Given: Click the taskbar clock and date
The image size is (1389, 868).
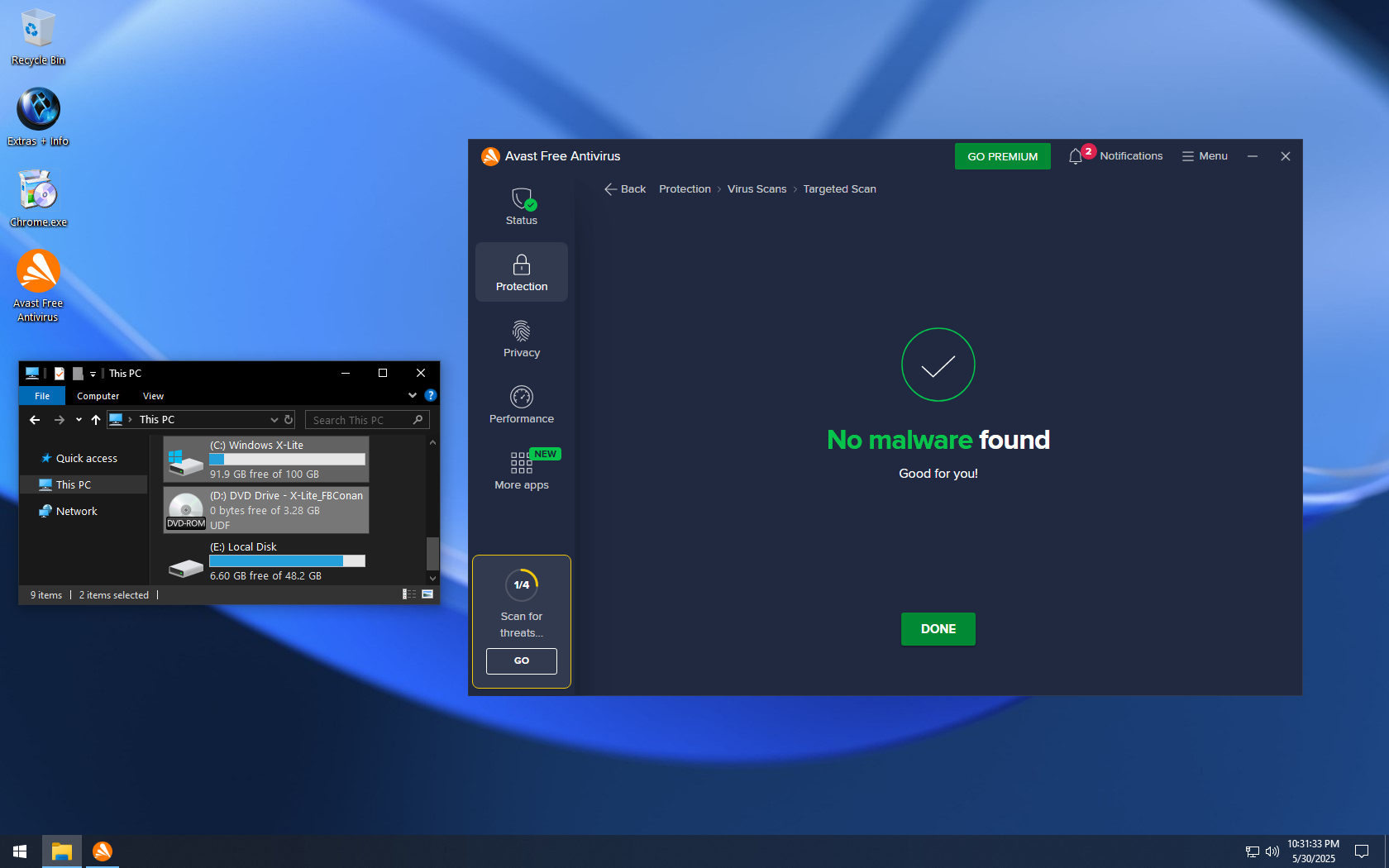Looking at the screenshot, I should pyautogui.click(x=1314, y=851).
